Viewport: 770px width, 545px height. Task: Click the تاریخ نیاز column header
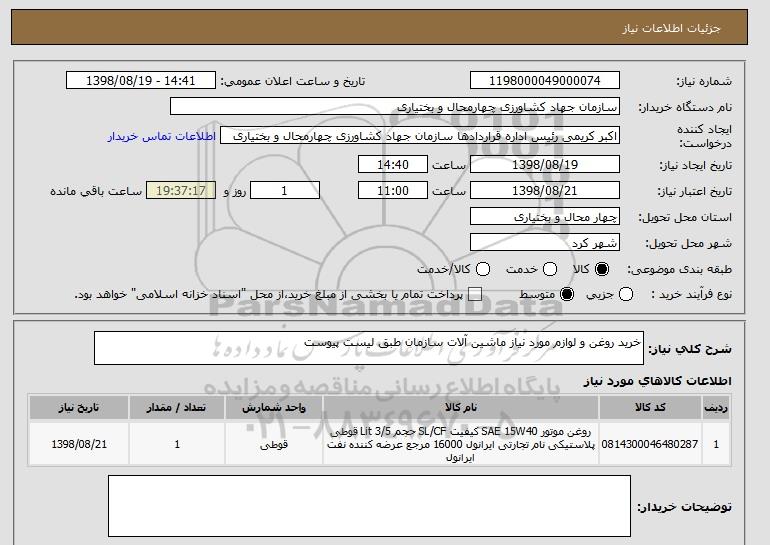(x=79, y=408)
